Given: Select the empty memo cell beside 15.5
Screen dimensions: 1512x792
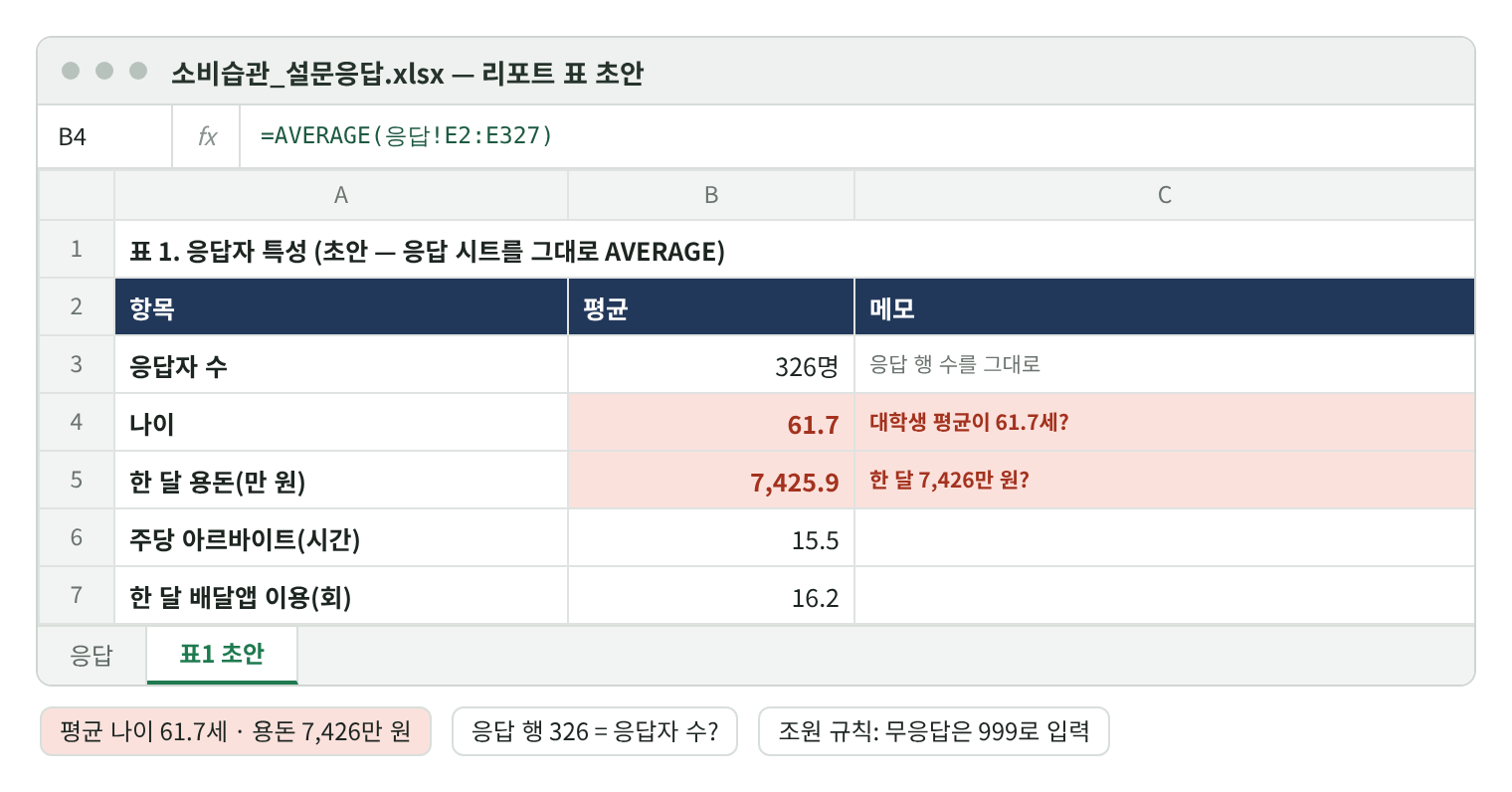Looking at the screenshot, I should click(1165, 538).
